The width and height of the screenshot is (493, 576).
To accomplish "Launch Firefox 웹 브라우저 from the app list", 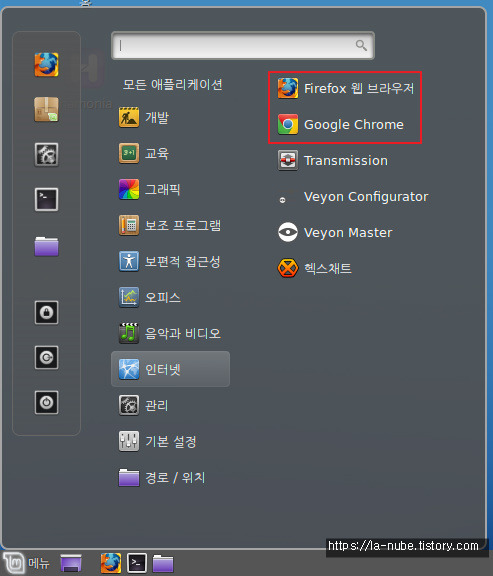I will [x=346, y=89].
